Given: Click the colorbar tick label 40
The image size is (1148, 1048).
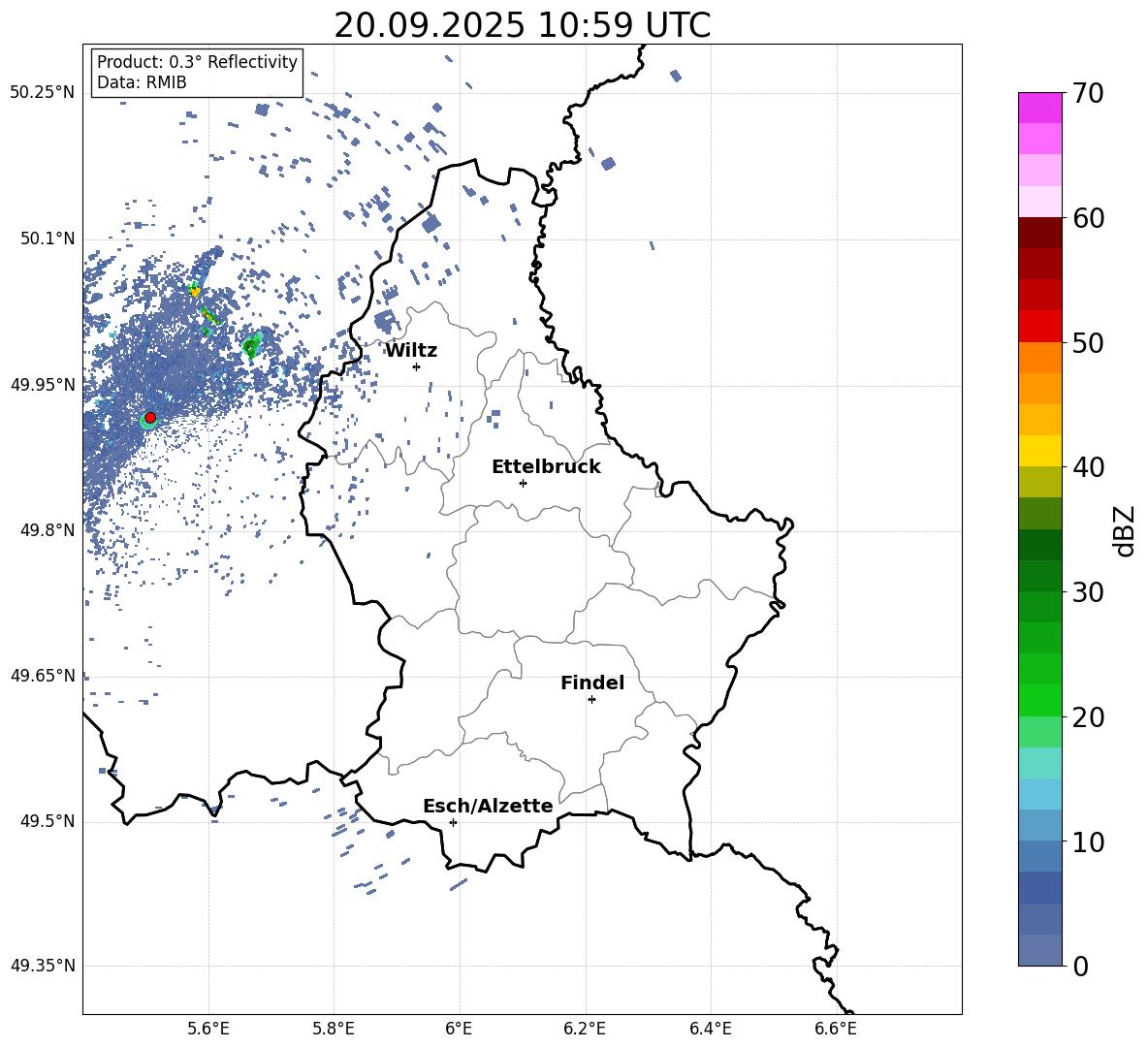Looking at the screenshot, I should click(1088, 467).
